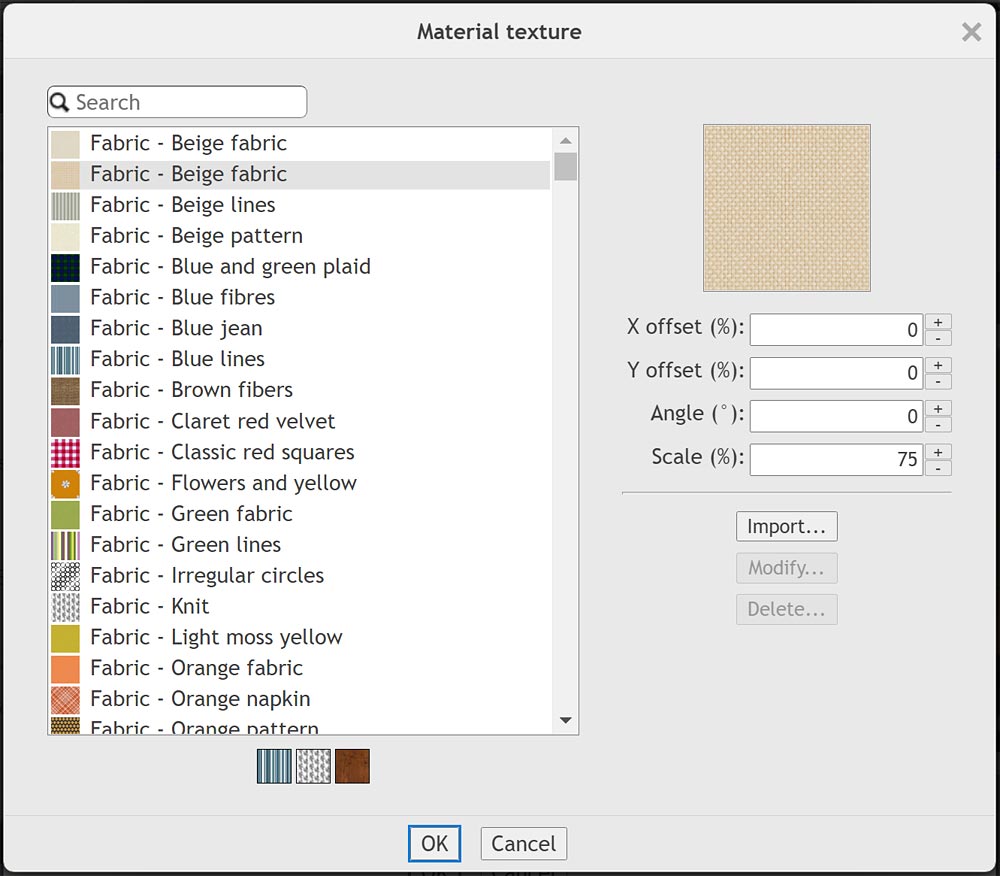Increase the X offset value with plus
Image resolution: width=1000 pixels, height=876 pixels.
click(x=938, y=322)
